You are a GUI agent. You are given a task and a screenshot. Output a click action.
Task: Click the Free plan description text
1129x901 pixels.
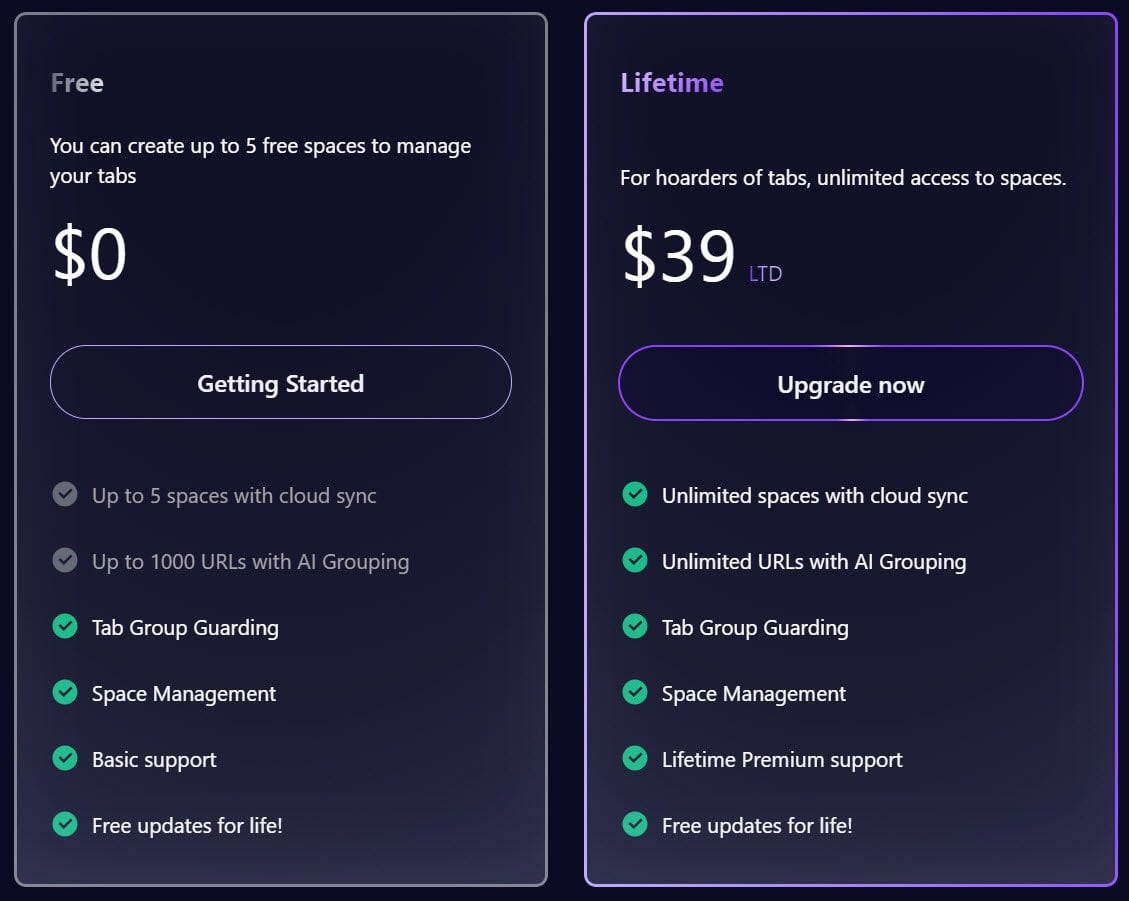pyautogui.click(x=260, y=161)
